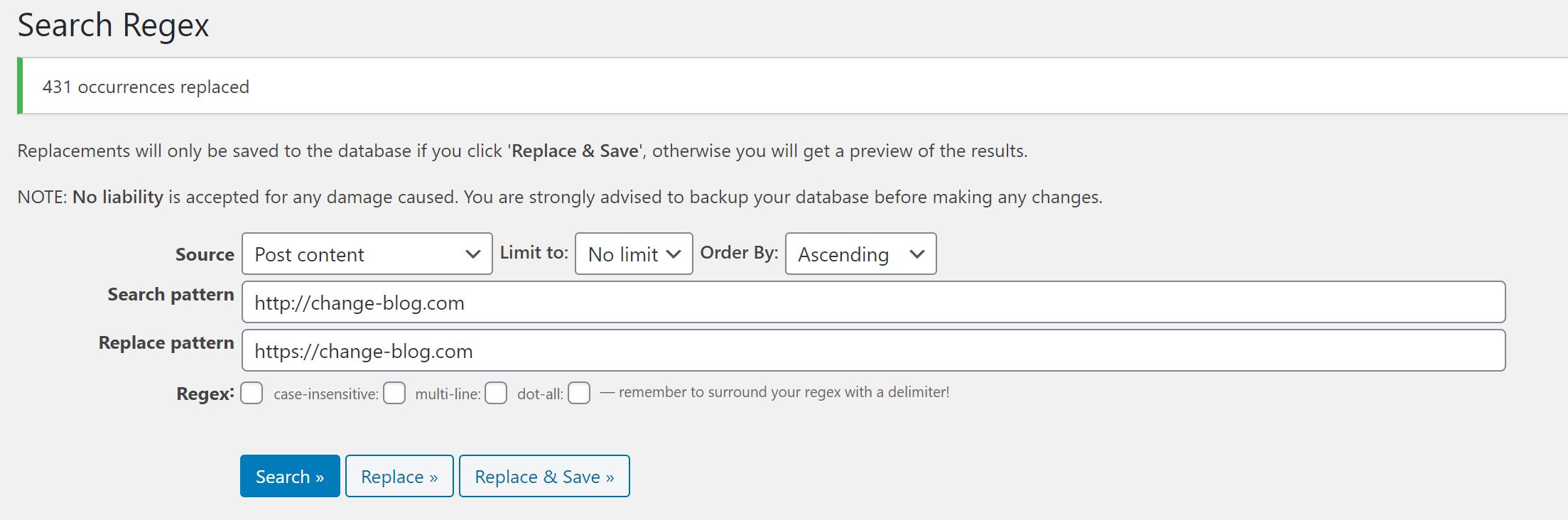Click into the Search pattern field
The width and height of the screenshot is (1568, 520).
[x=872, y=303]
